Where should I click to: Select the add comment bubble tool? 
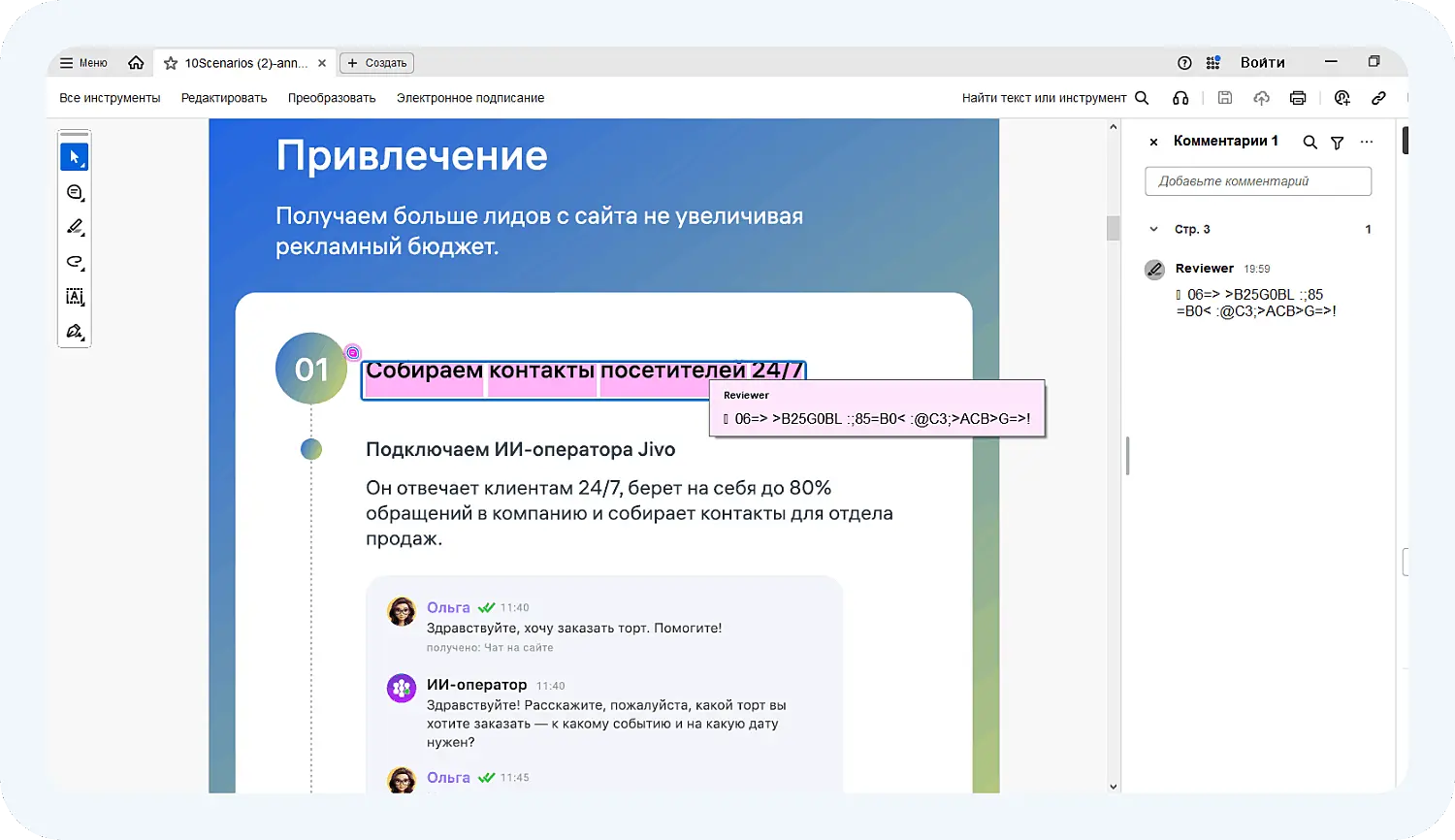pyautogui.click(x=75, y=192)
